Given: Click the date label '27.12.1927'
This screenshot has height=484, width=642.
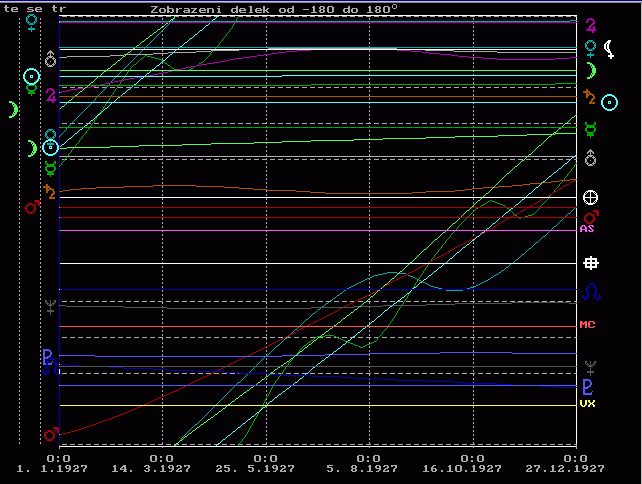Looking at the screenshot, I should [x=565, y=469].
